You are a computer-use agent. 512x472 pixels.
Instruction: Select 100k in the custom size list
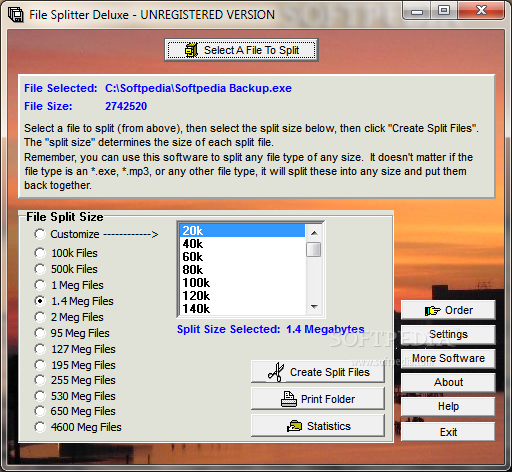click(242, 283)
